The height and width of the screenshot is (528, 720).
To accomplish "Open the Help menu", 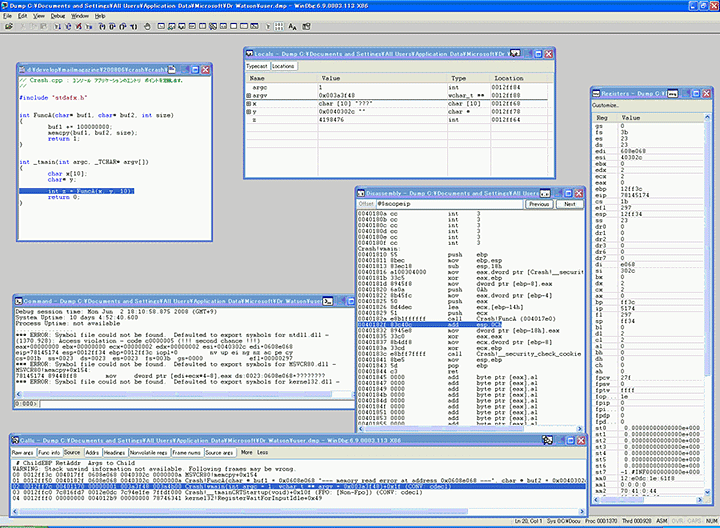I will pos(100,16).
